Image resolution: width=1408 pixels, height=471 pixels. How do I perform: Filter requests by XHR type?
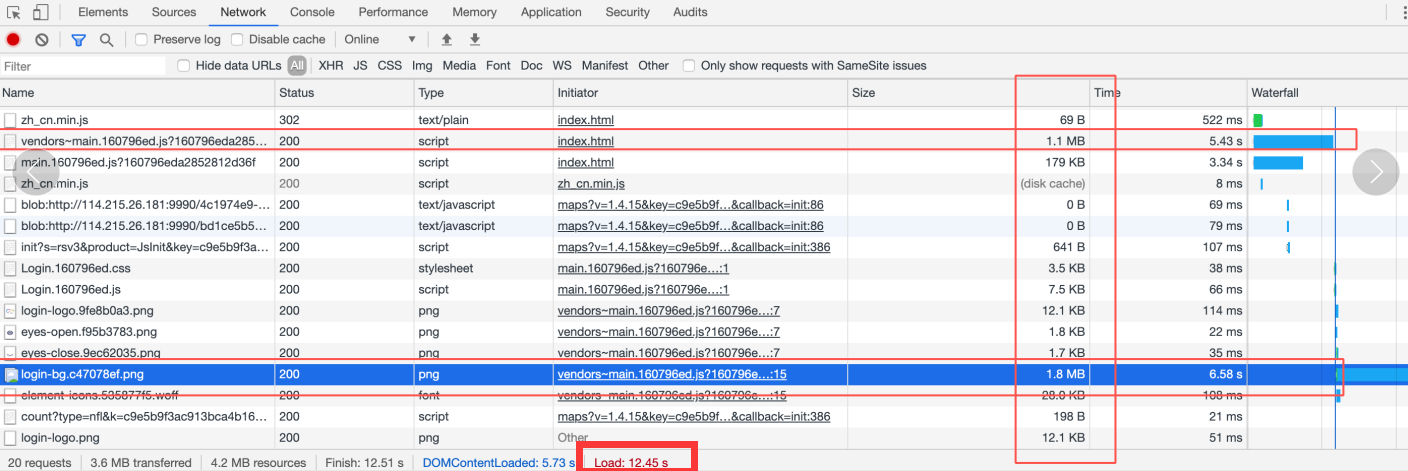click(x=330, y=66)
